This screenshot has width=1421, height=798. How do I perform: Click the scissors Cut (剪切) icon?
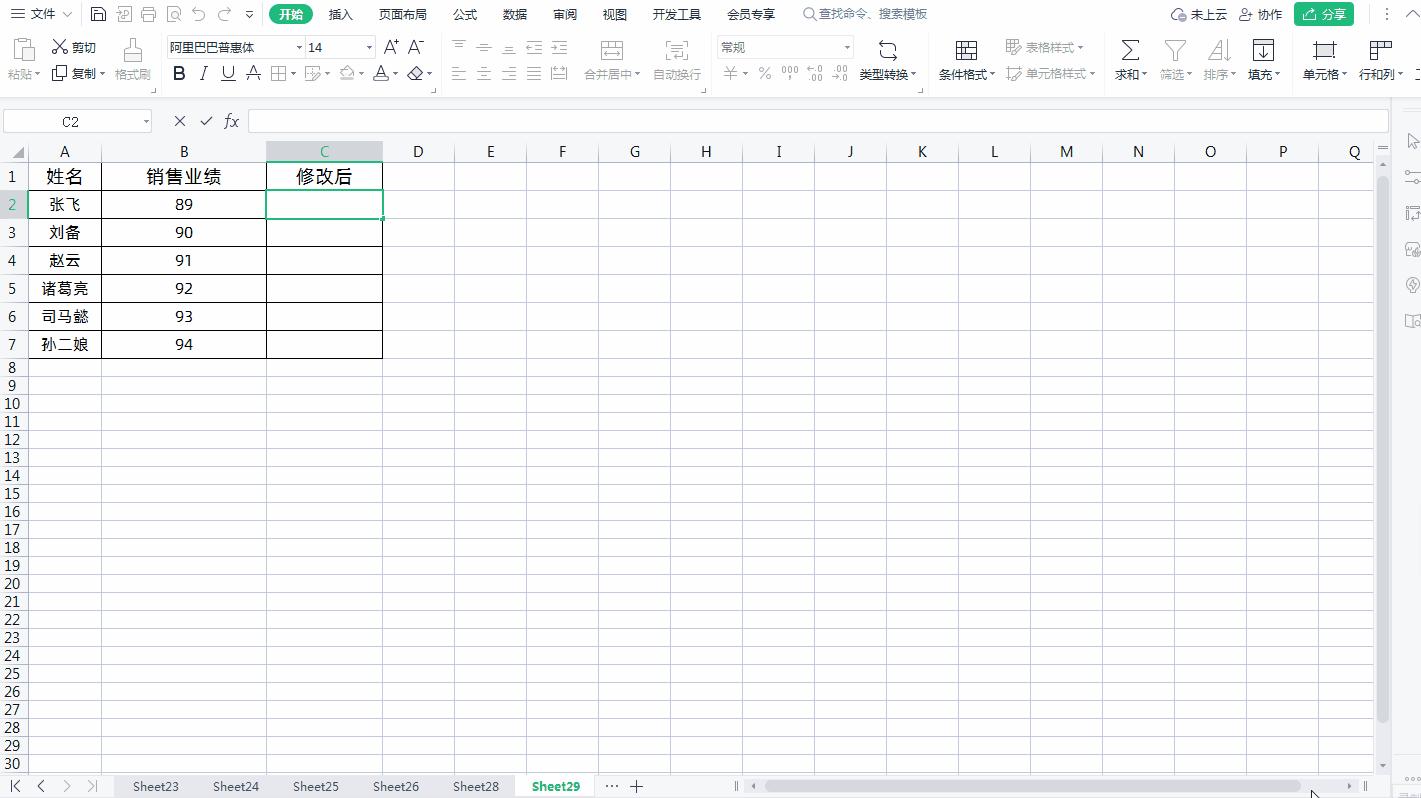60,47
